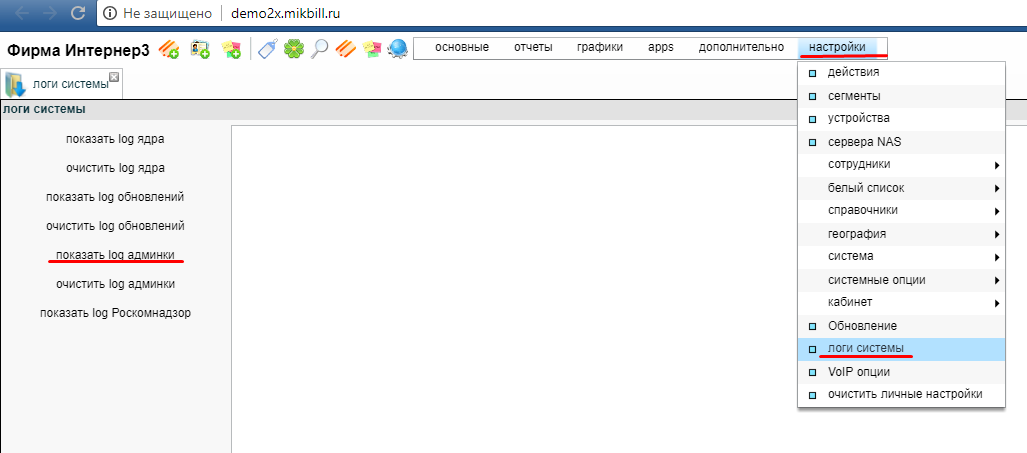Open search with the magnifier icon
Screen dimensions: 1027x453
[x=319, y=49]
